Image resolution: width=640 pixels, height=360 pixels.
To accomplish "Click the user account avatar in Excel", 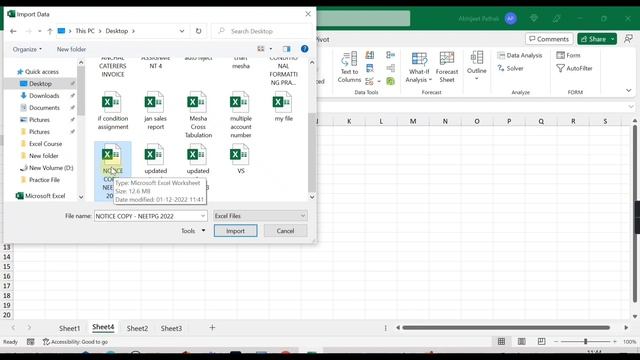I will click(x=510, y=18).
